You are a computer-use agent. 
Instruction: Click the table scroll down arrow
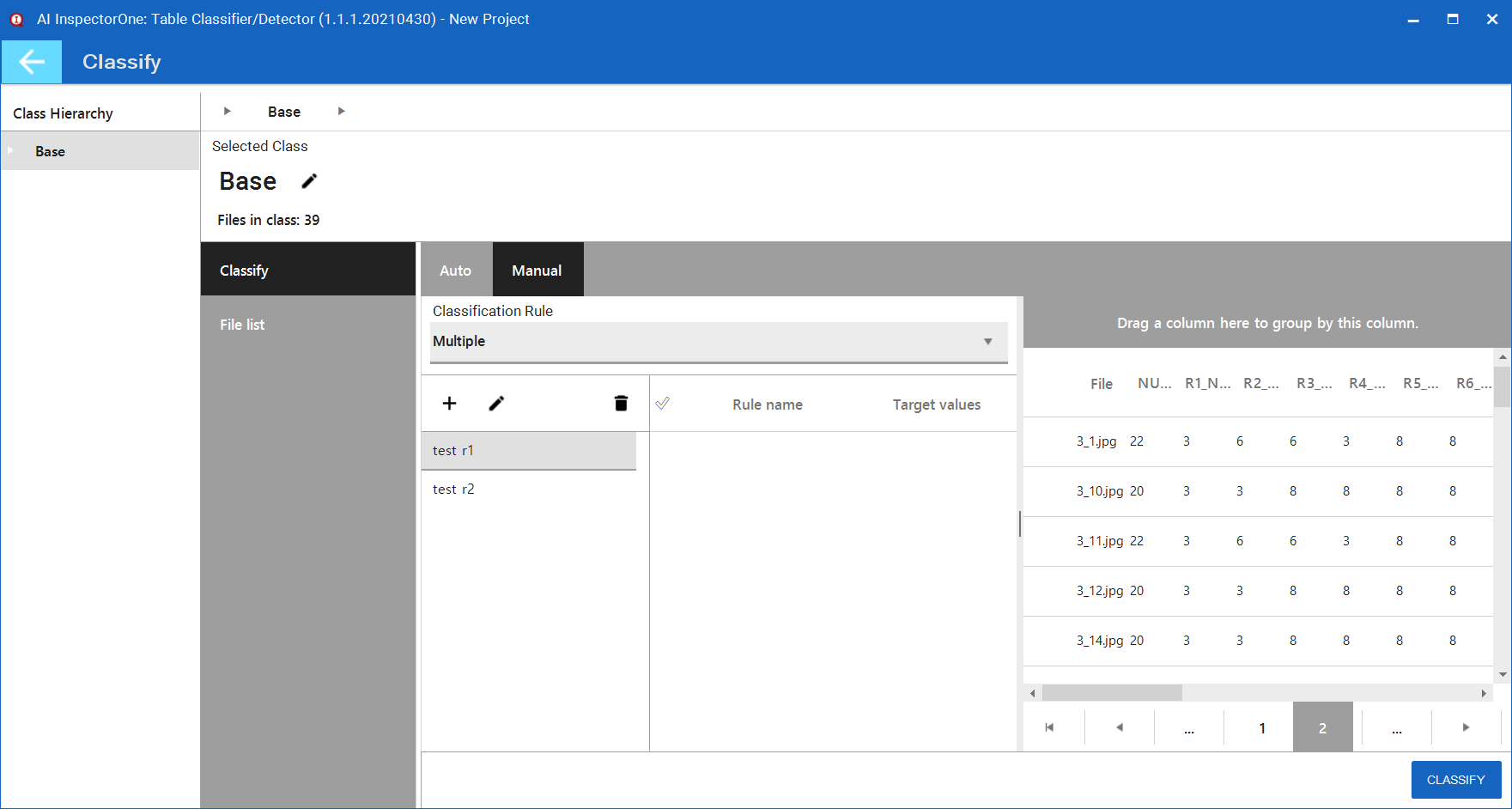click(1503, 674)
